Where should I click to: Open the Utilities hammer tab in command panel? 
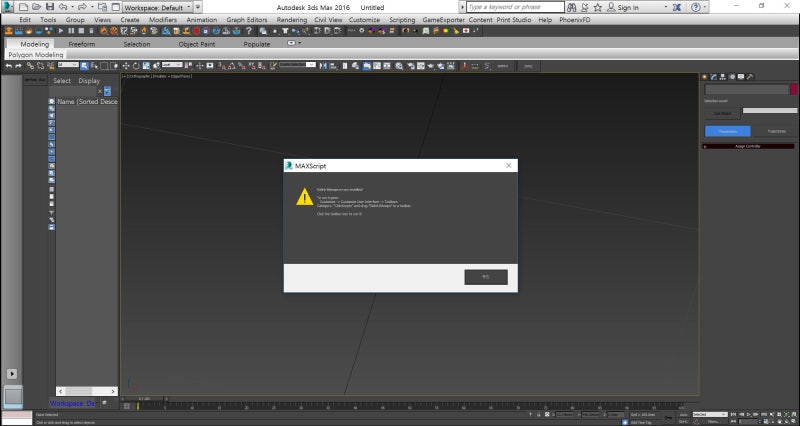(750, 77)
